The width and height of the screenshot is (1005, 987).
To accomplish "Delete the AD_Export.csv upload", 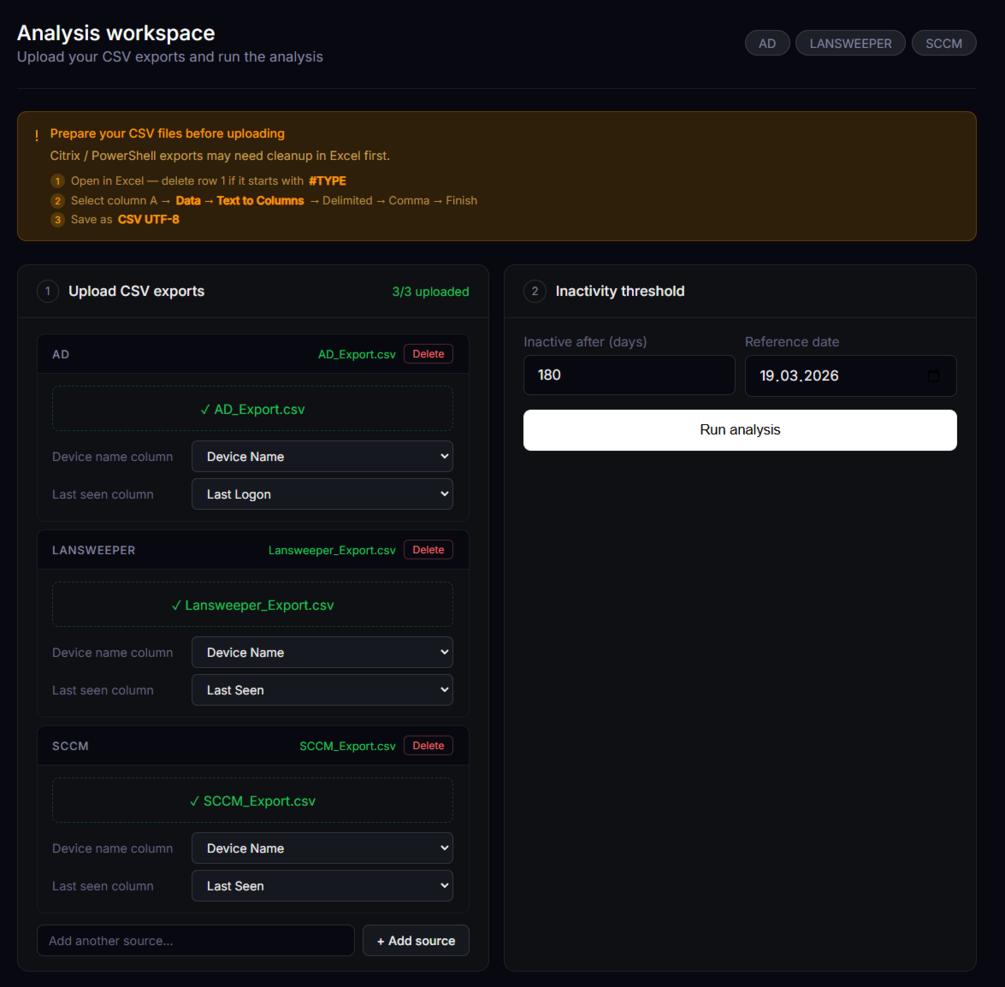I will coord(428,354).
